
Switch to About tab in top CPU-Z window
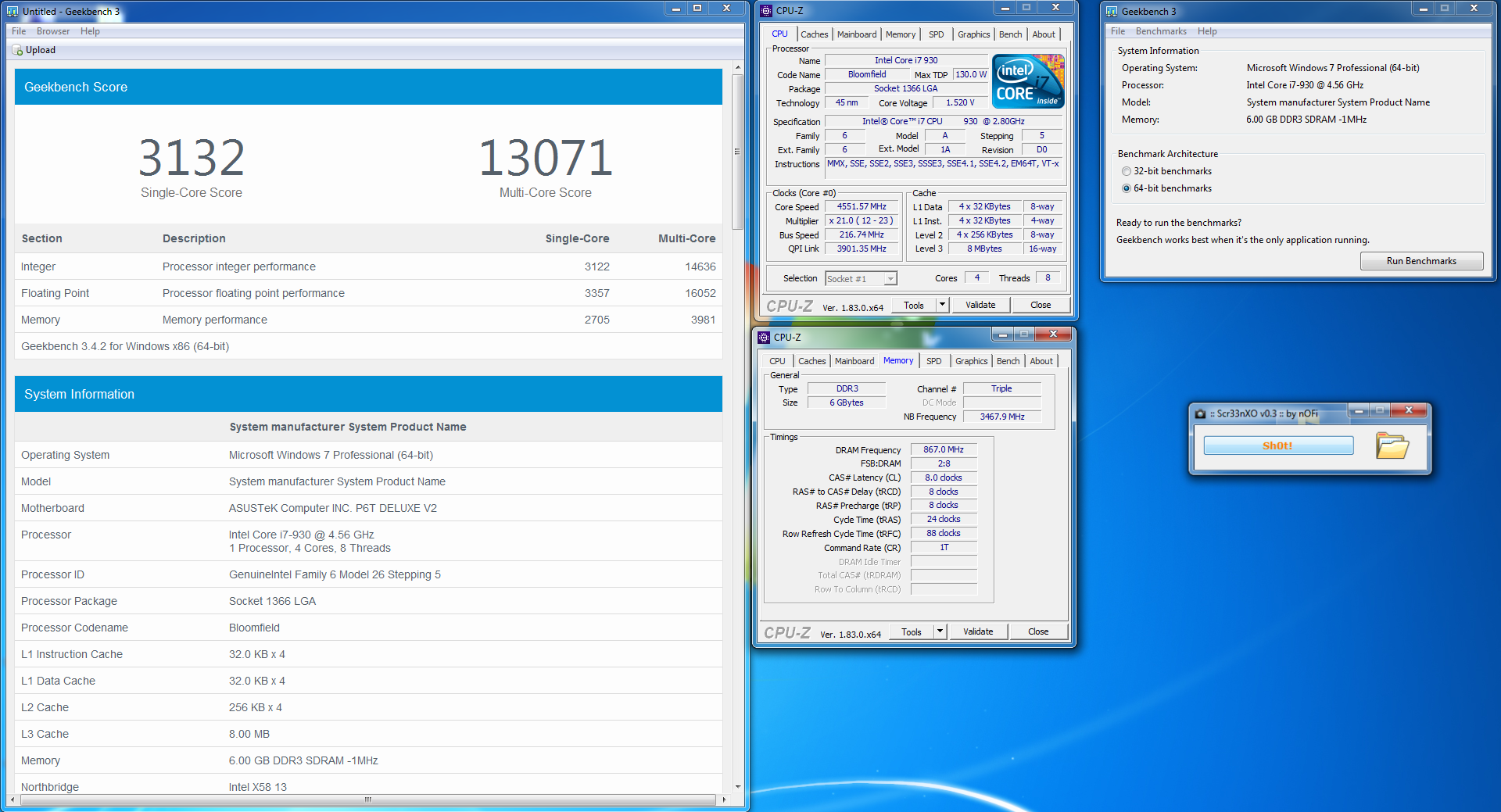[1044, 34]
